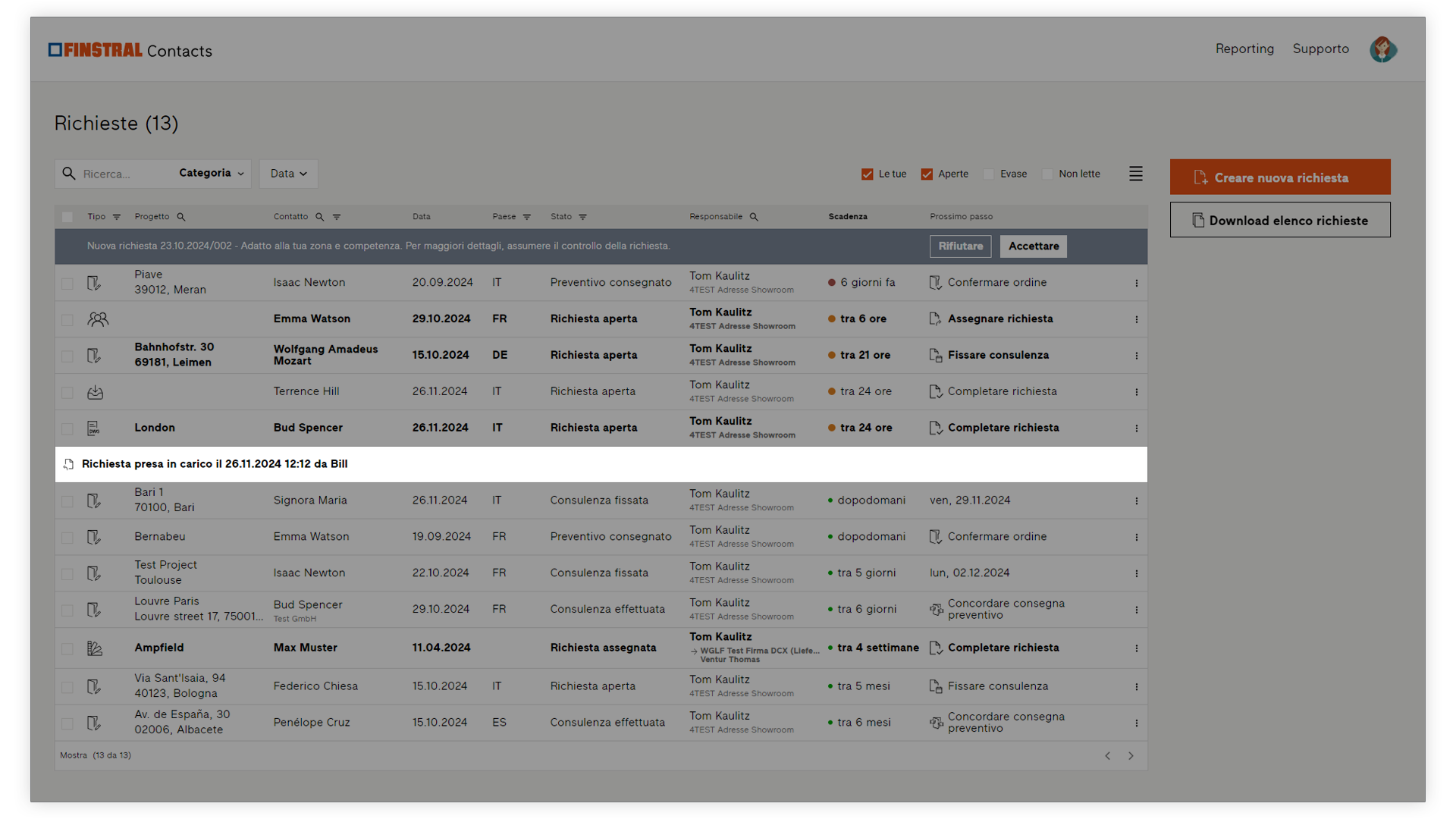
Task: Click the group type icon in Emma Watson row
Action: tap(98, 319)
